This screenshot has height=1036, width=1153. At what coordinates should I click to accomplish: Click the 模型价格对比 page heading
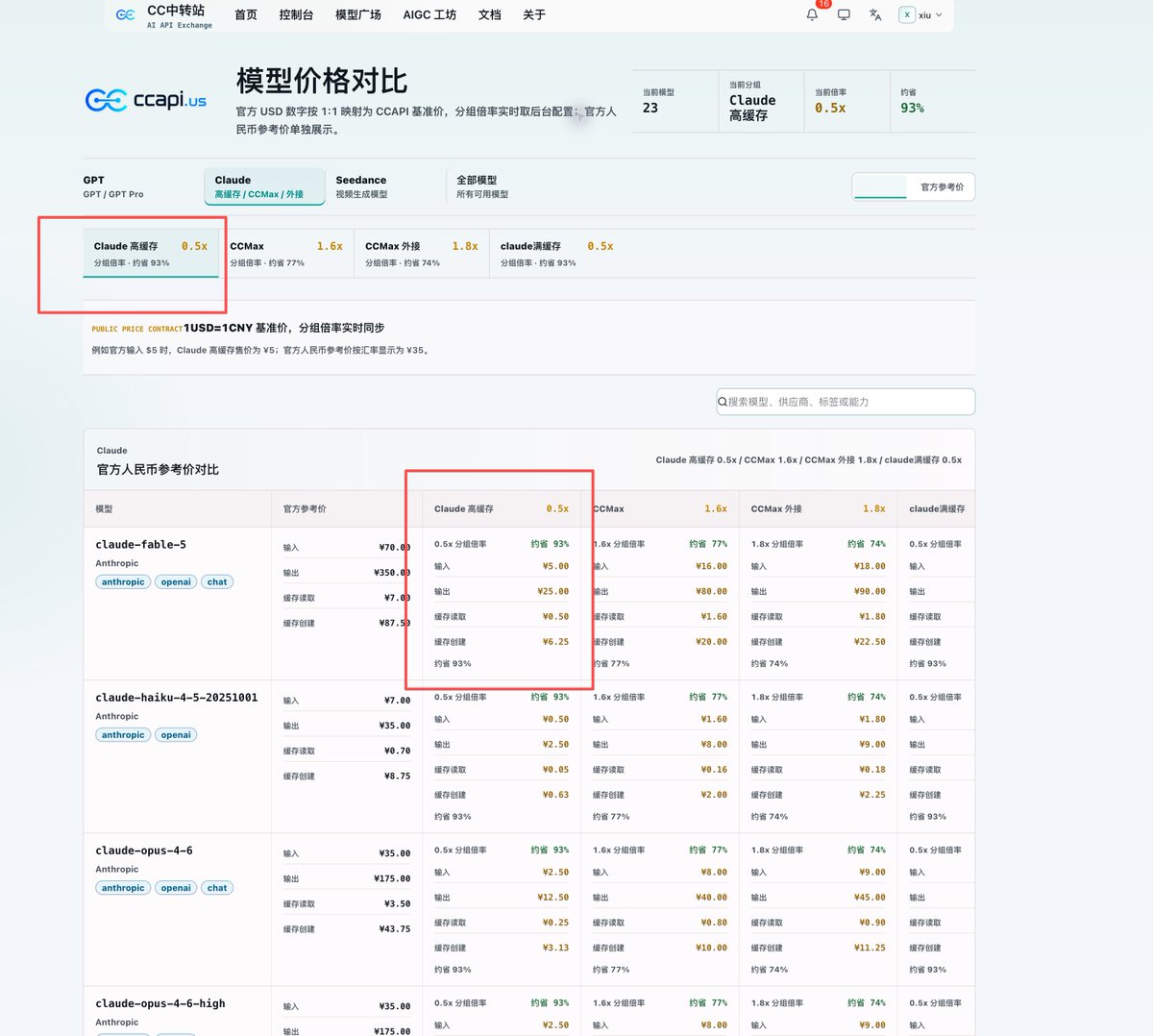[322, 81]
